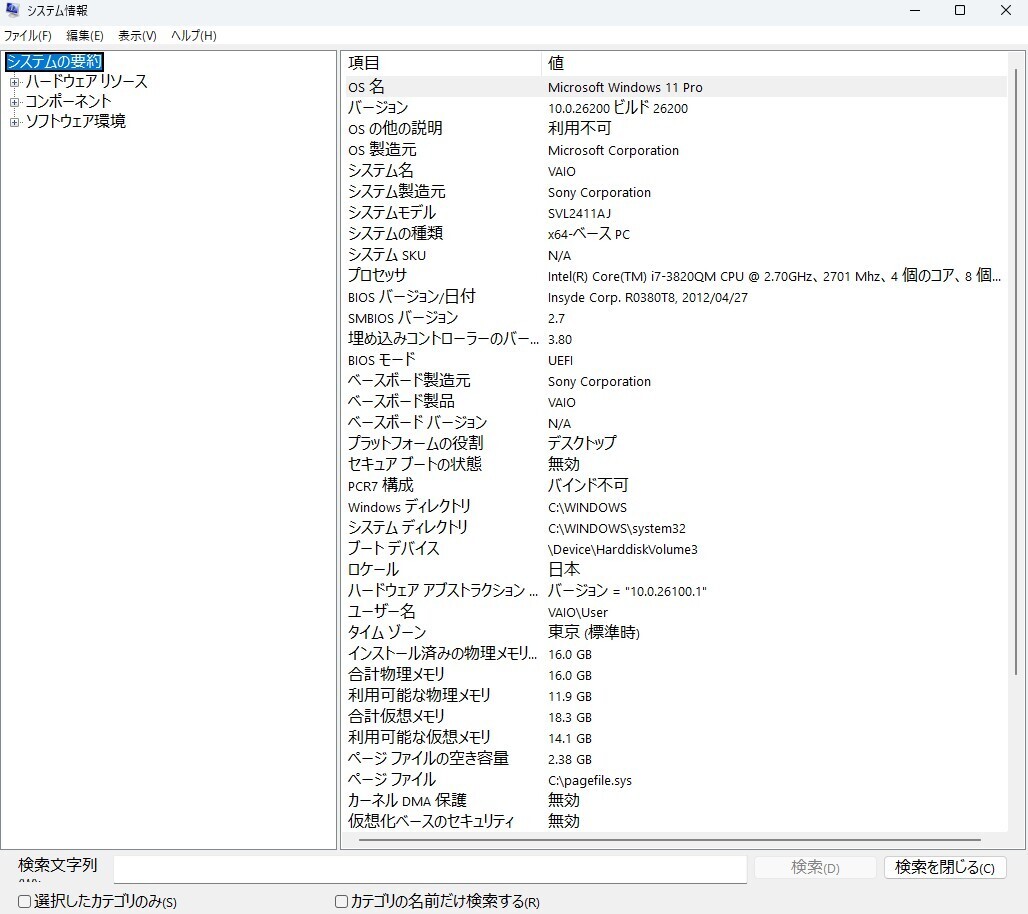
Task: Select the タイム ゾーン row
Action: [675, 632]
